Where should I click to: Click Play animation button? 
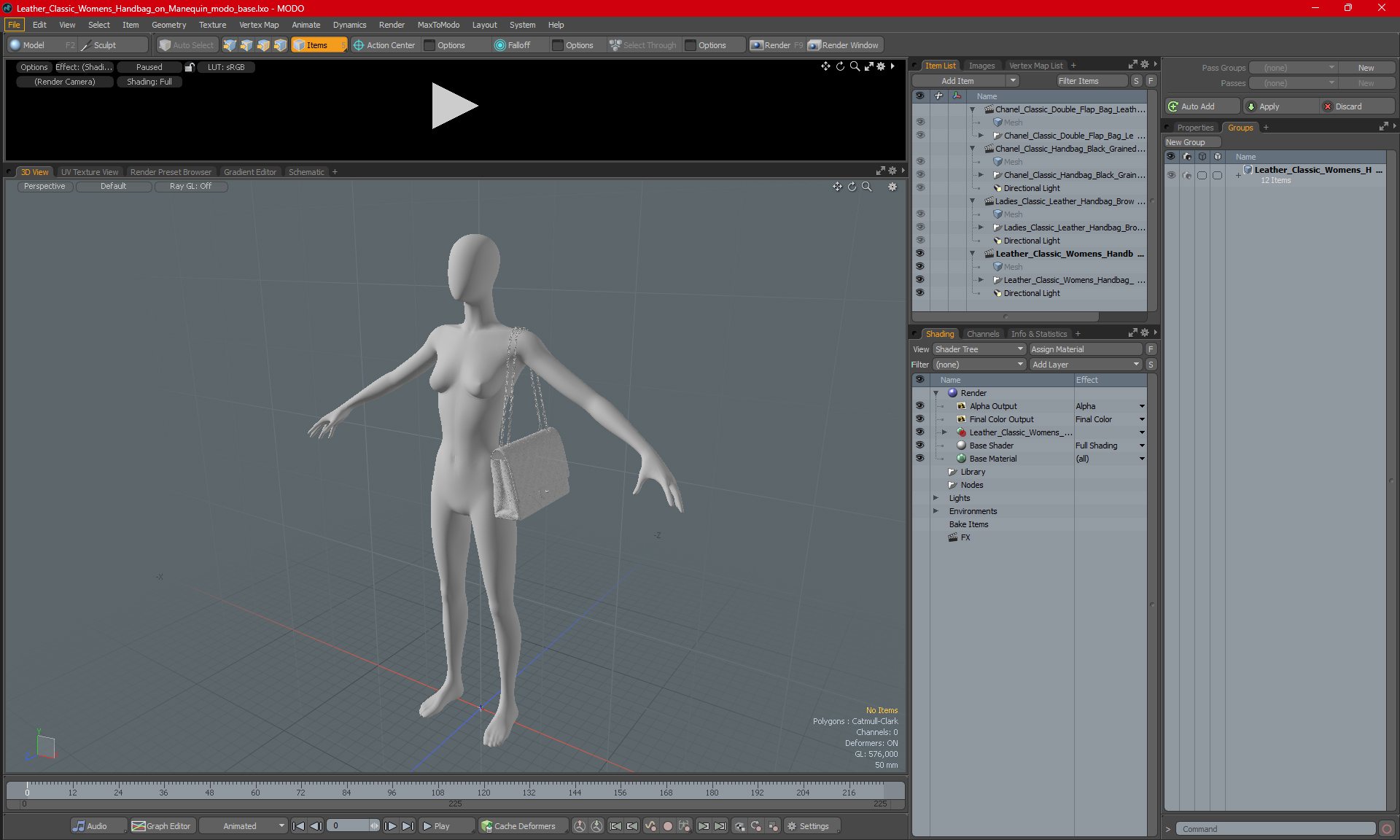coord(446,826)
